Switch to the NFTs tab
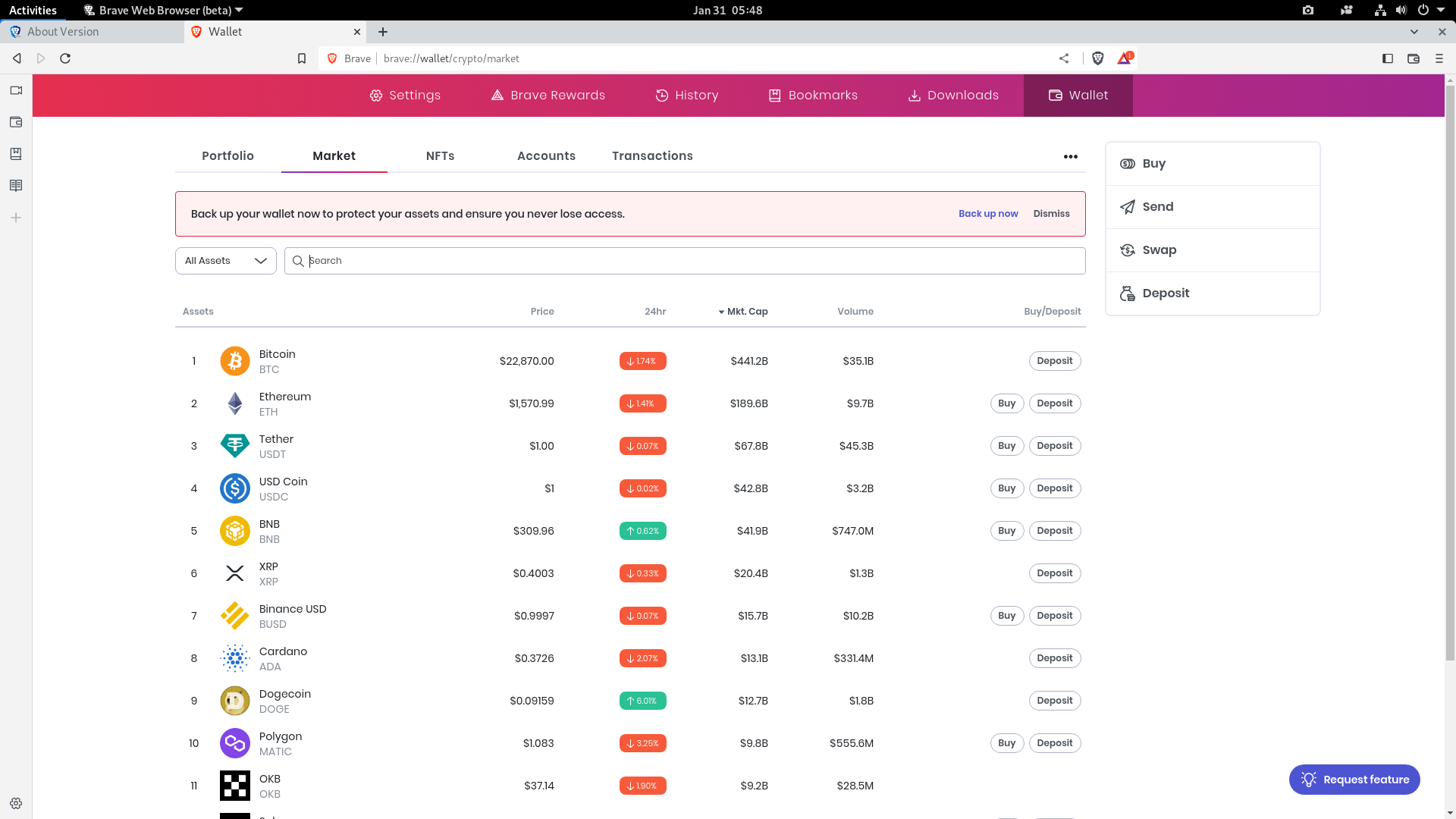Screen dimensions: 1456x819 pyautogui.click(x=440, y=155)
